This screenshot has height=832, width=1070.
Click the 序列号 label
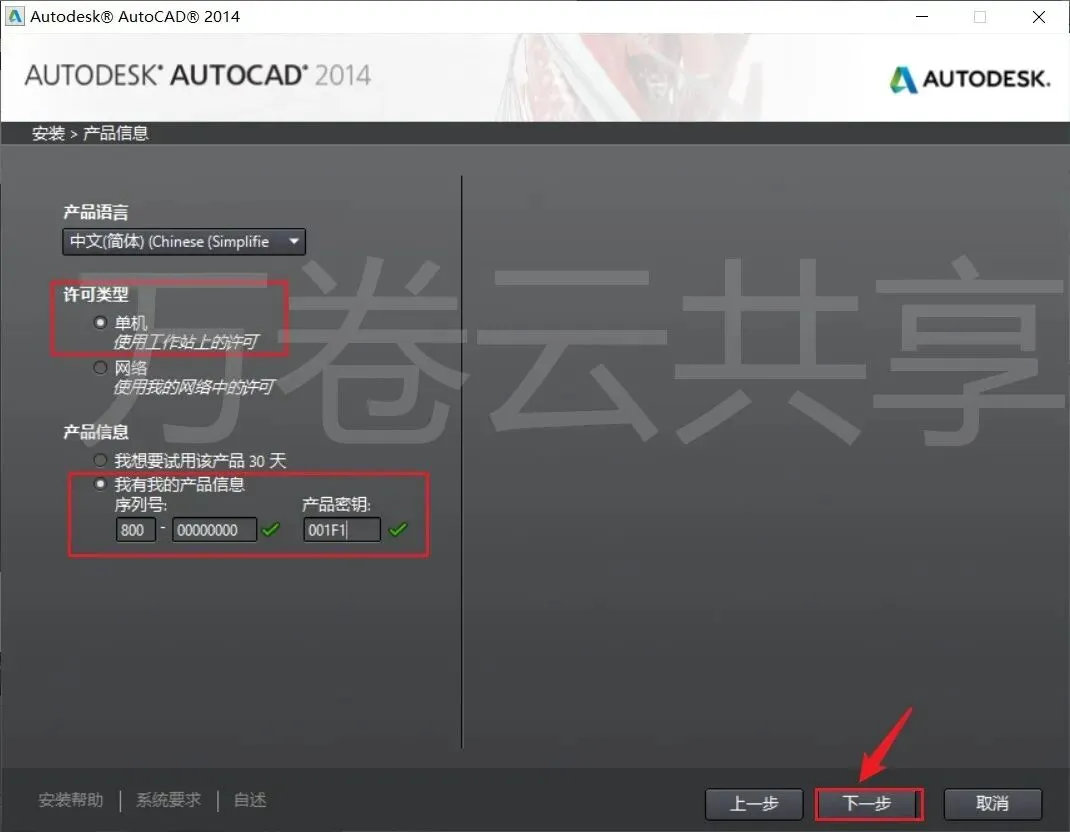141,505
